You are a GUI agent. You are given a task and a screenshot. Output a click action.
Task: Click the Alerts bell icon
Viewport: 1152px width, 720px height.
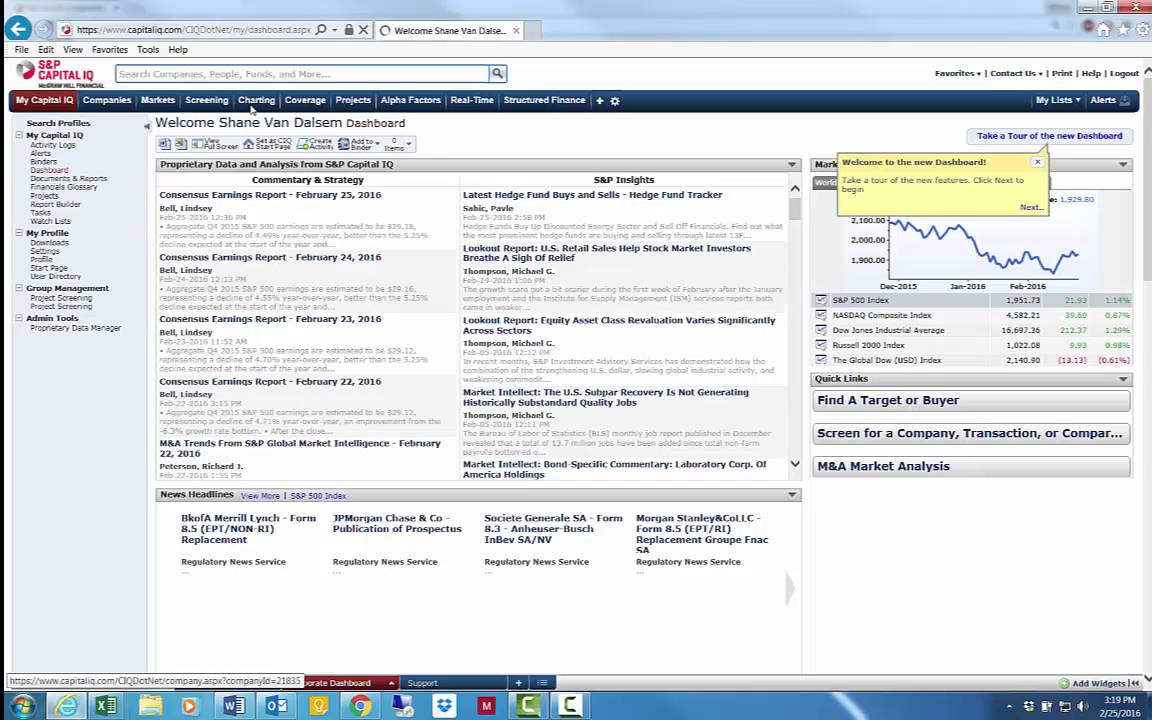1124,101
